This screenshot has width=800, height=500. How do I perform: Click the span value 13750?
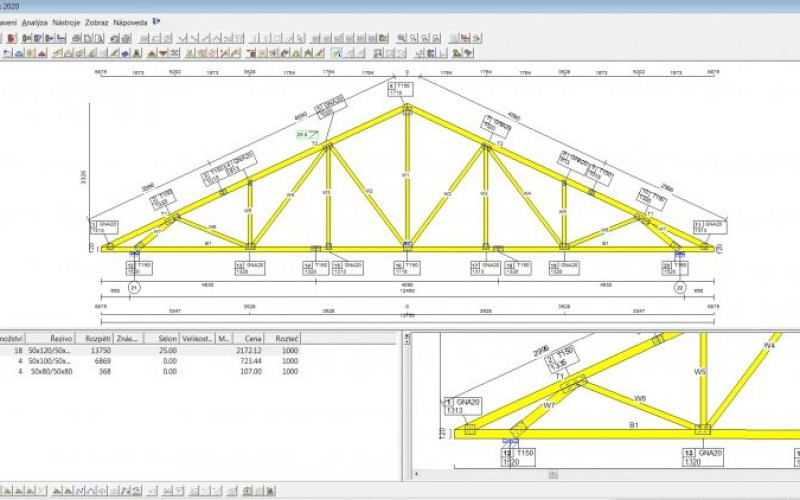[101, 351]
